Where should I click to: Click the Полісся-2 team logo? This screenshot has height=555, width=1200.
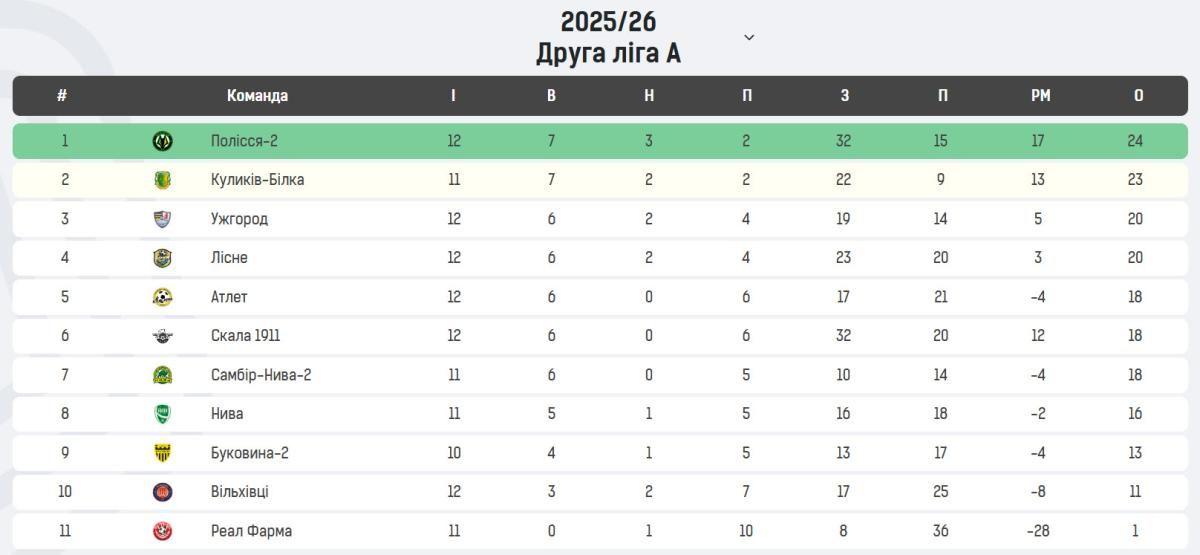pyautogui.click(x=162, y=141)
